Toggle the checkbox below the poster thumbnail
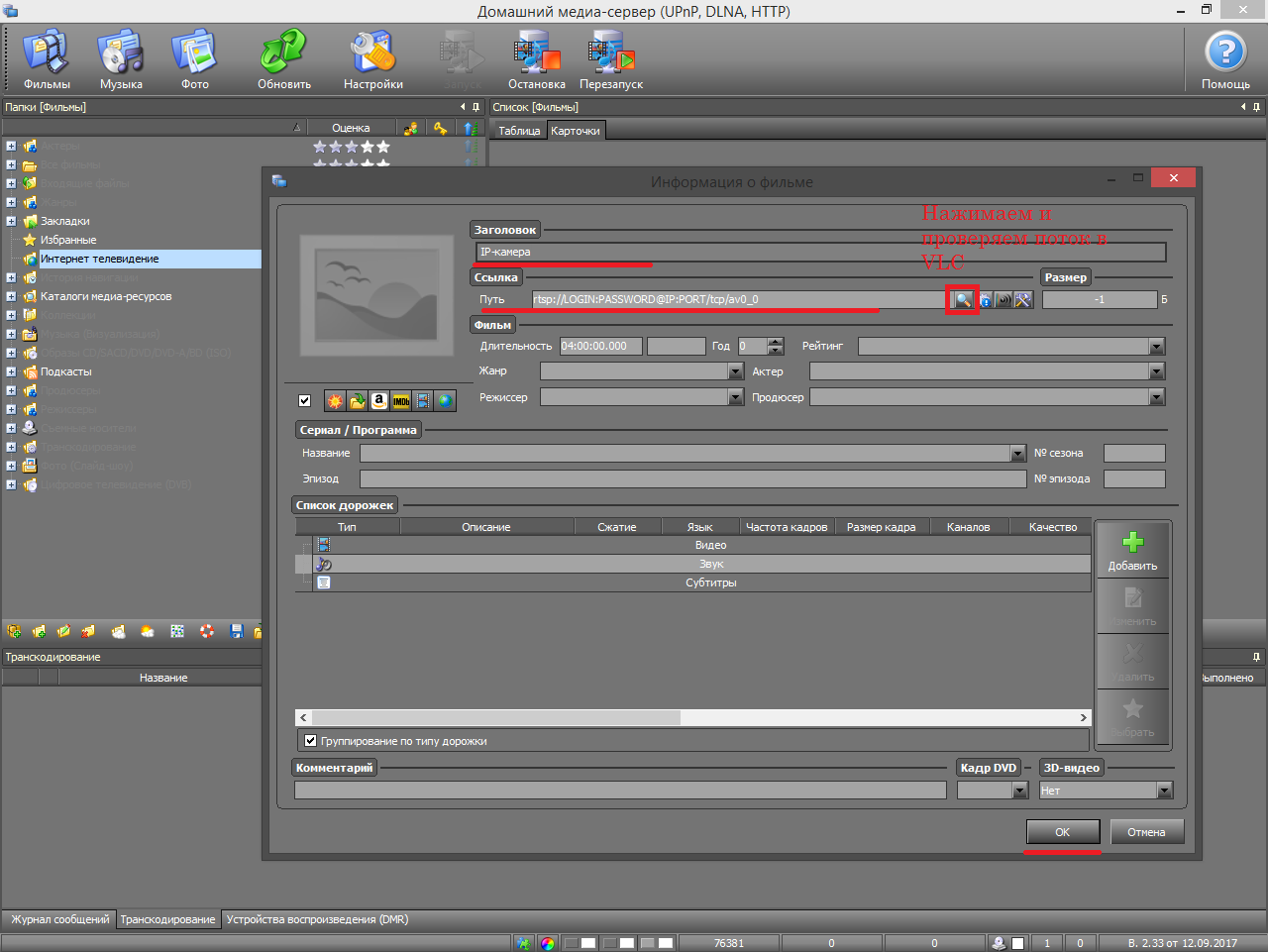This screenshot has width=1268, height=952. pos(305,401)
